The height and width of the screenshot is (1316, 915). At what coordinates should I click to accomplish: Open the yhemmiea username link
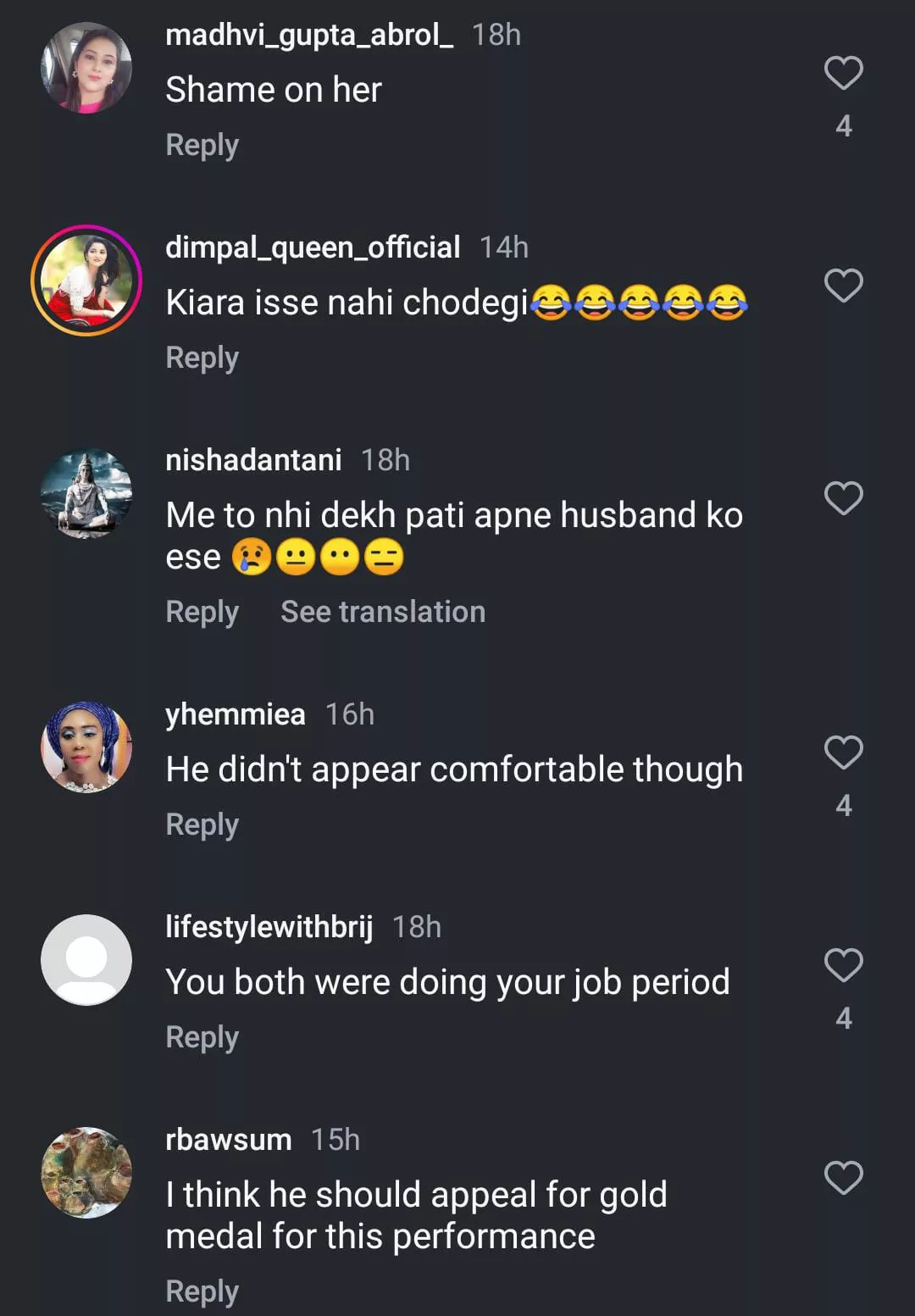click(235, 714)
